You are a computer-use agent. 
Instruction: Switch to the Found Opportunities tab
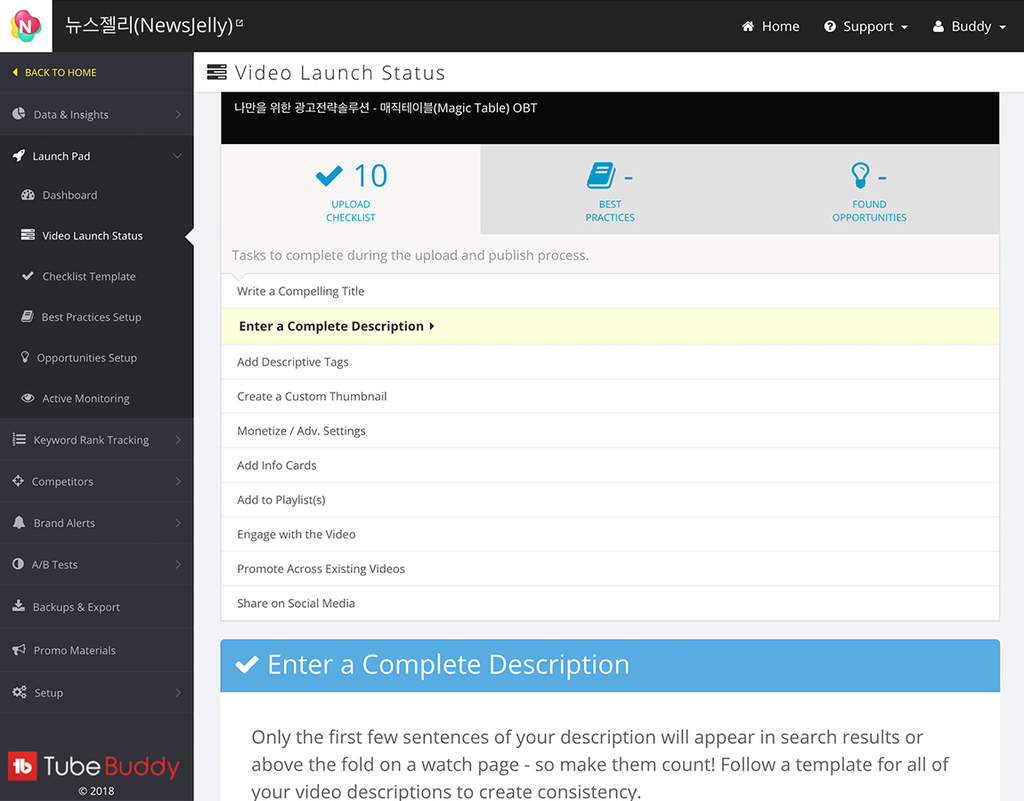[869, 189]
